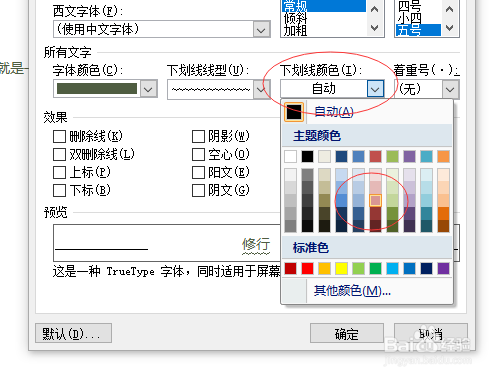Image resolution: width=501 pixels, height=378 pixels.
Task: Select 倾斜 italic in the style list
Action: pos(324,18)
